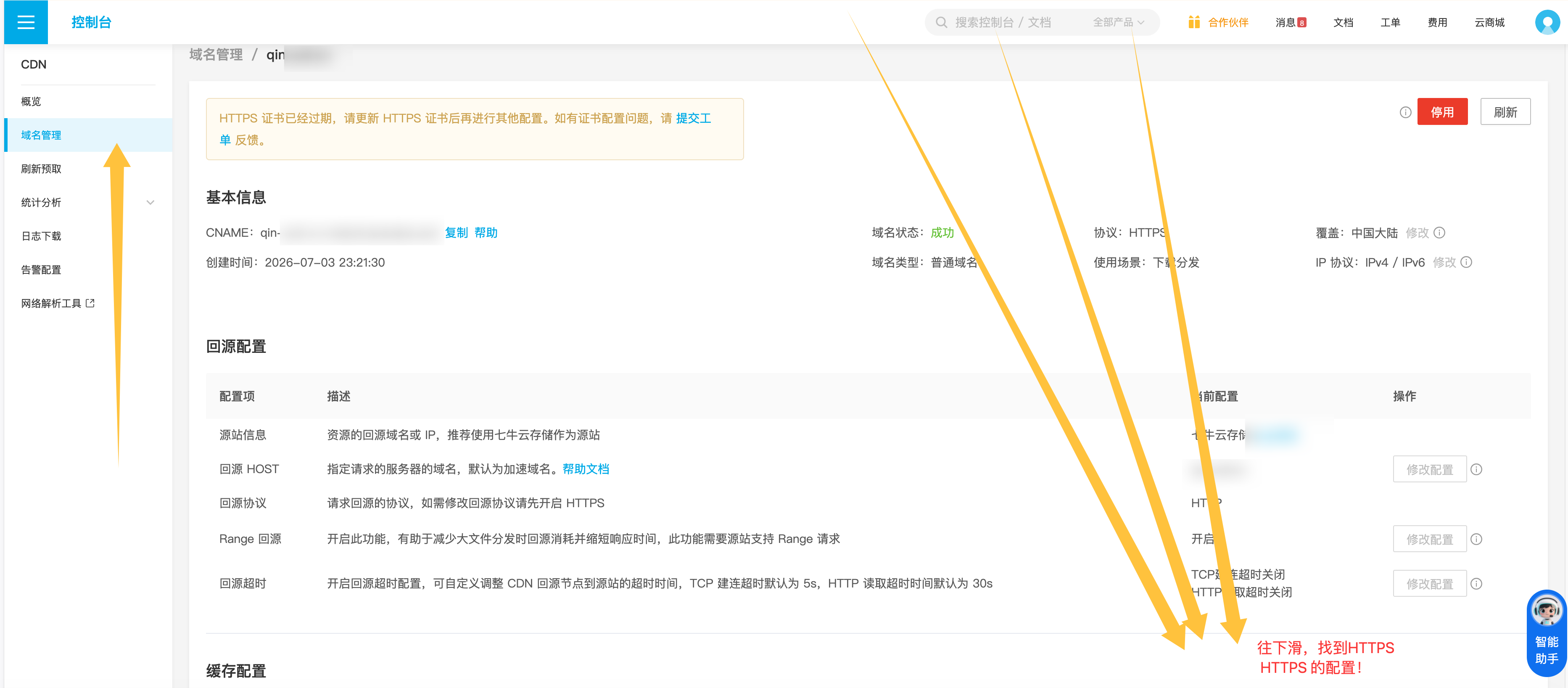Open the hamburger menu icon
Viewport: 1568px width, 688px height.
click(x=26, y=23)
